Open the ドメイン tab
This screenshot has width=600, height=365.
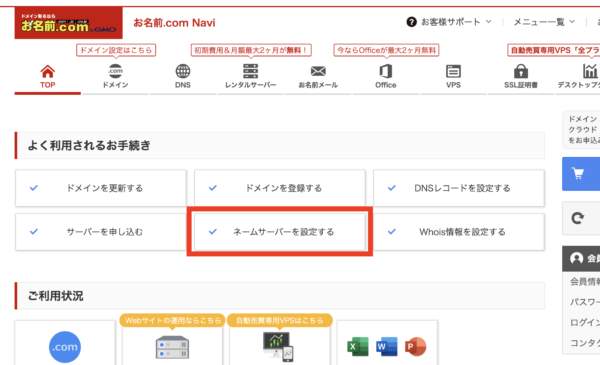(115, 77)
